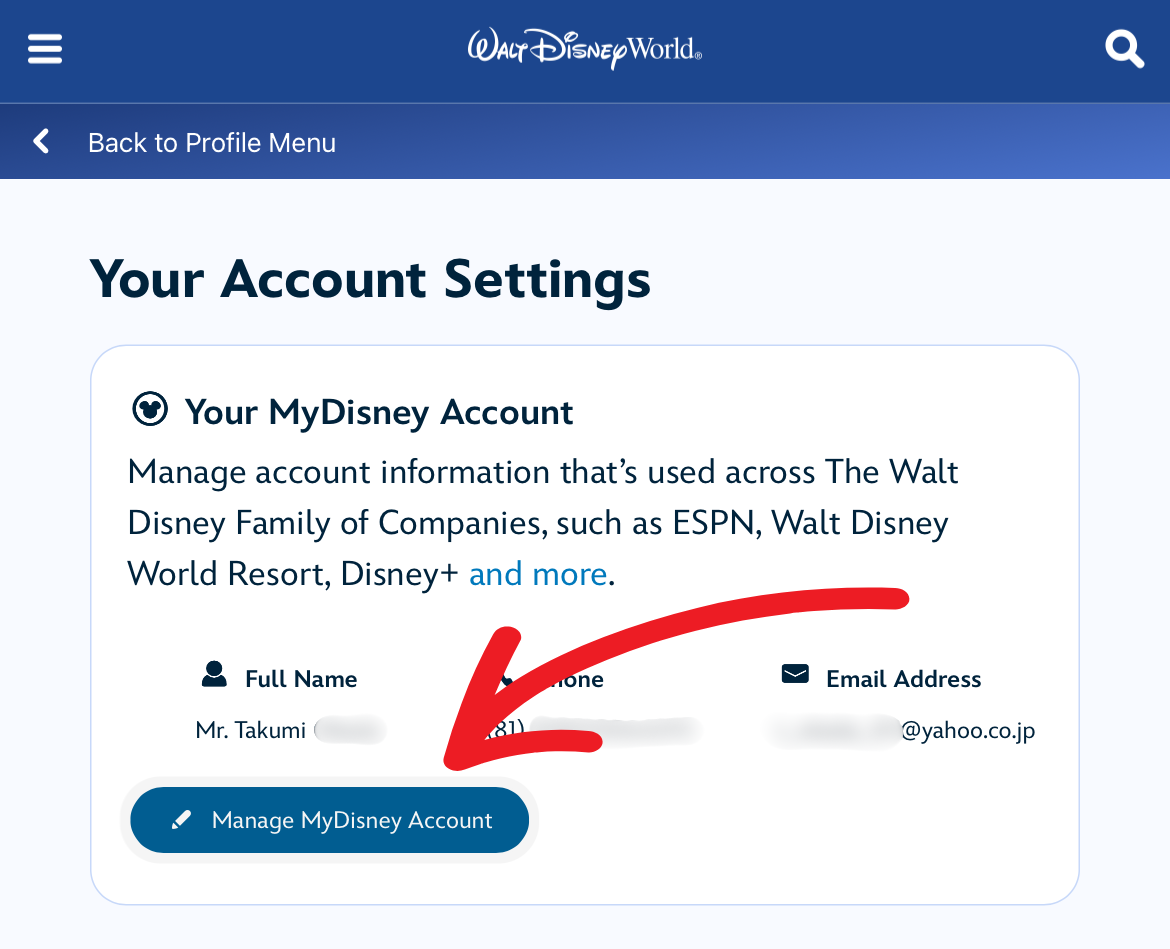Go back to Profile Menu

point(212,142)
